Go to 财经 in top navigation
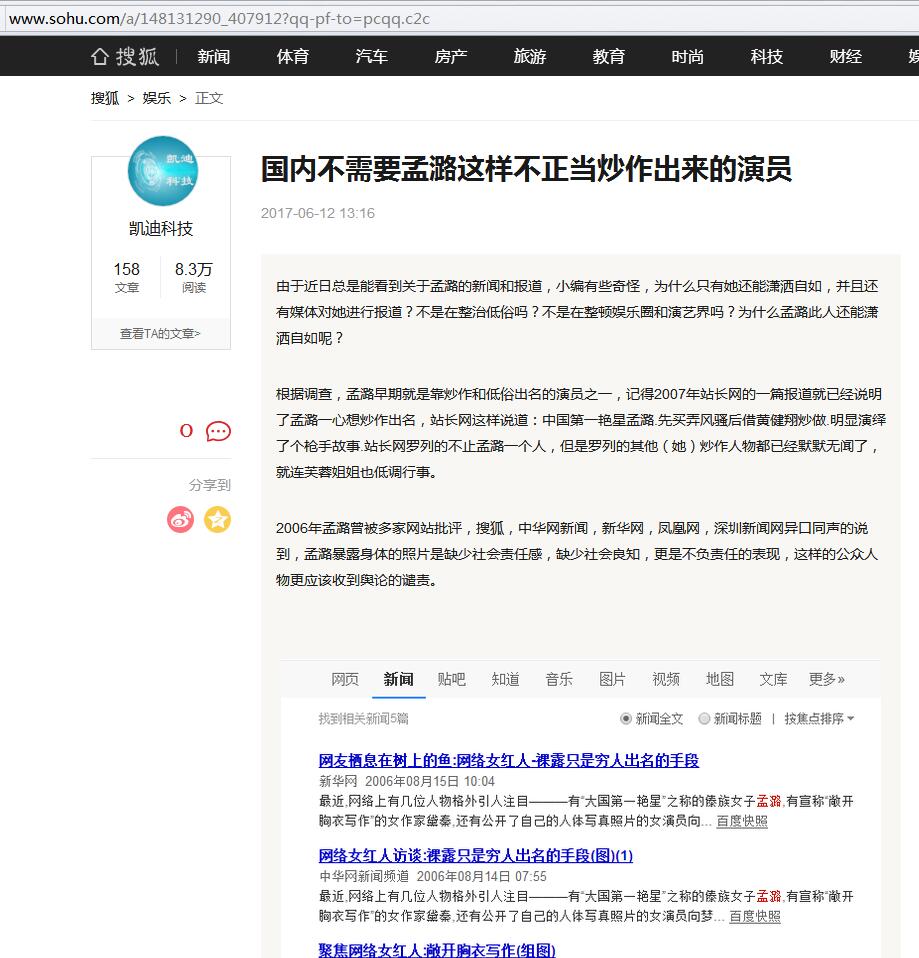 tap(846, 57)
